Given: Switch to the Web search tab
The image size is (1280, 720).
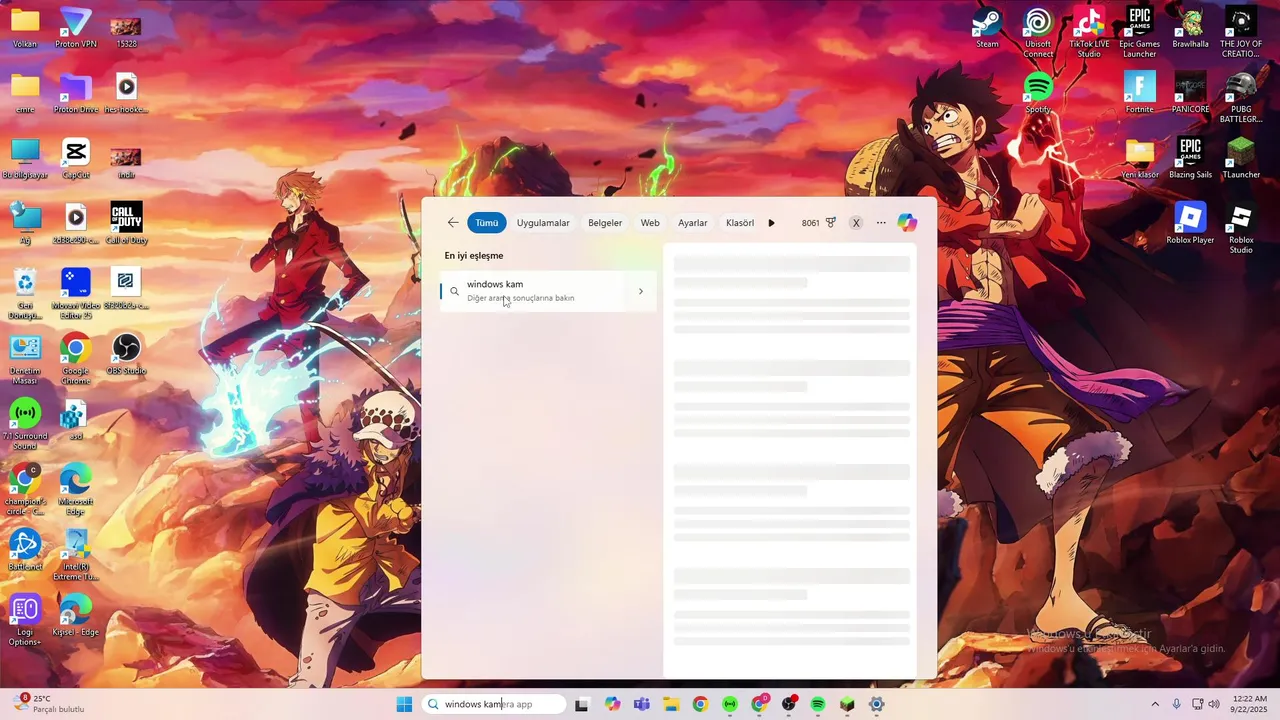Looking at the screenshot, I should pyautogui.click(x=650, y=223).
